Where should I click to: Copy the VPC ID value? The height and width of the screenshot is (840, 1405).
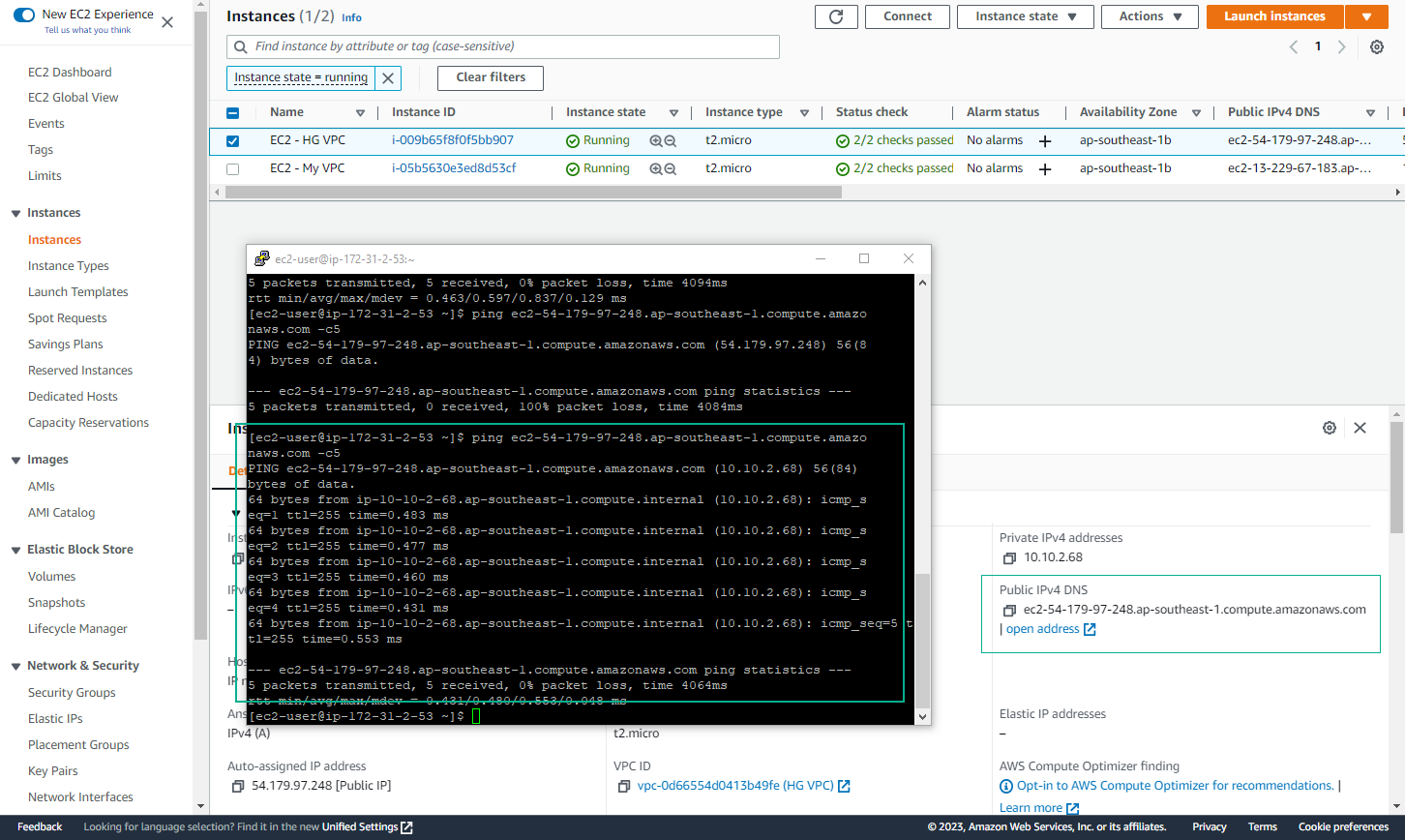(624, 787)
